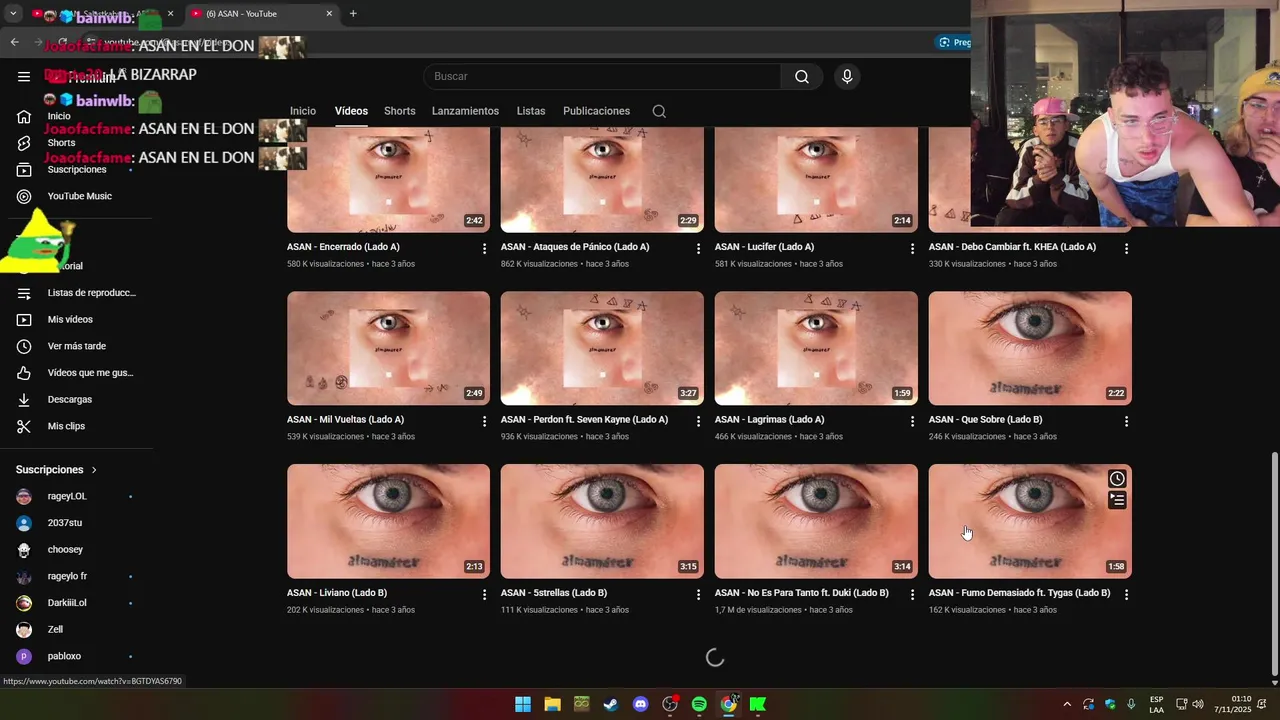Open options for ASAN - Encerrado video
This screenshot has height=720, width=1280.
[484, 248]
